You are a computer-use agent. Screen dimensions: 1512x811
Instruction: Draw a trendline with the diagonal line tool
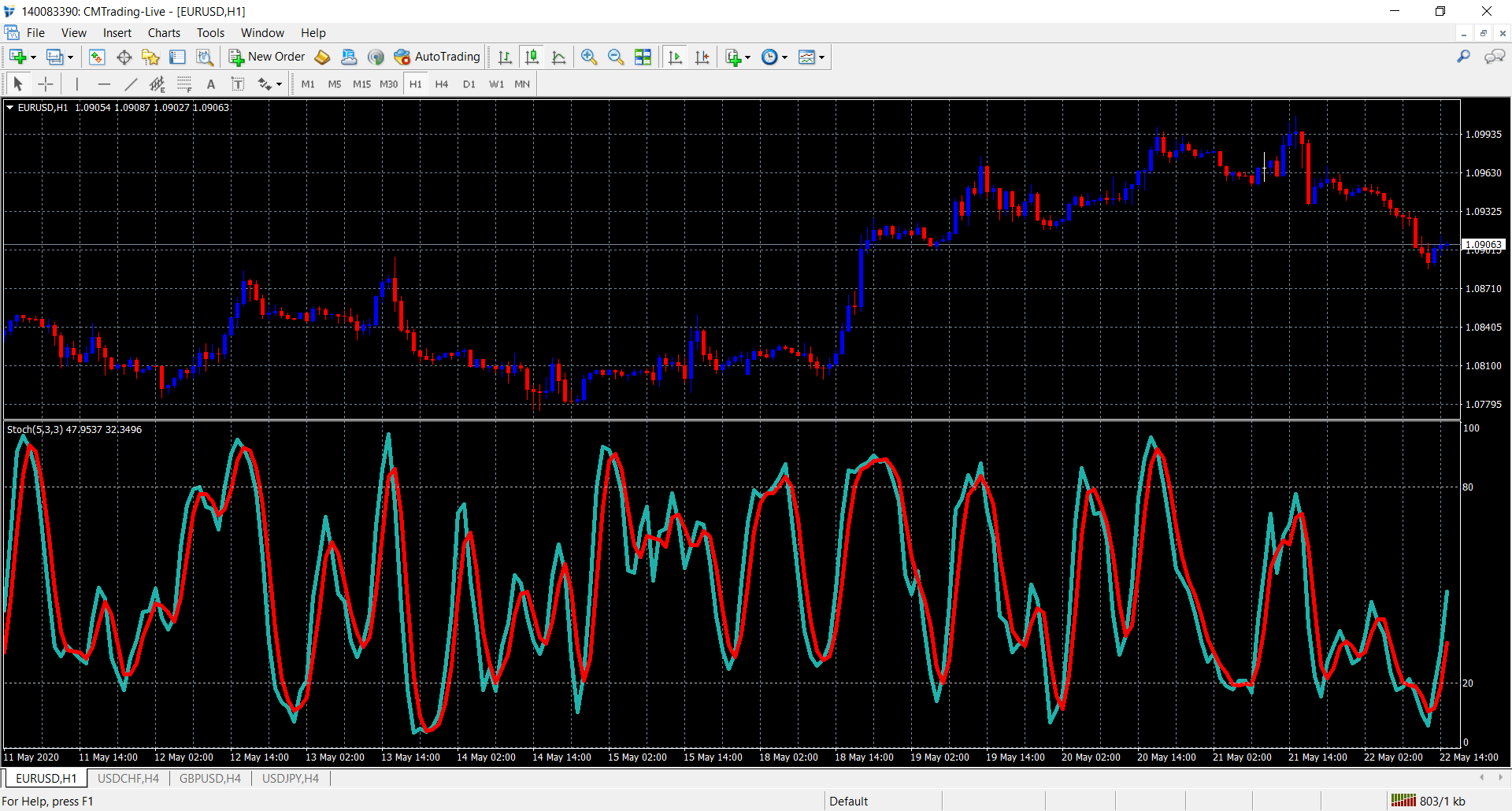pos(131,84)
